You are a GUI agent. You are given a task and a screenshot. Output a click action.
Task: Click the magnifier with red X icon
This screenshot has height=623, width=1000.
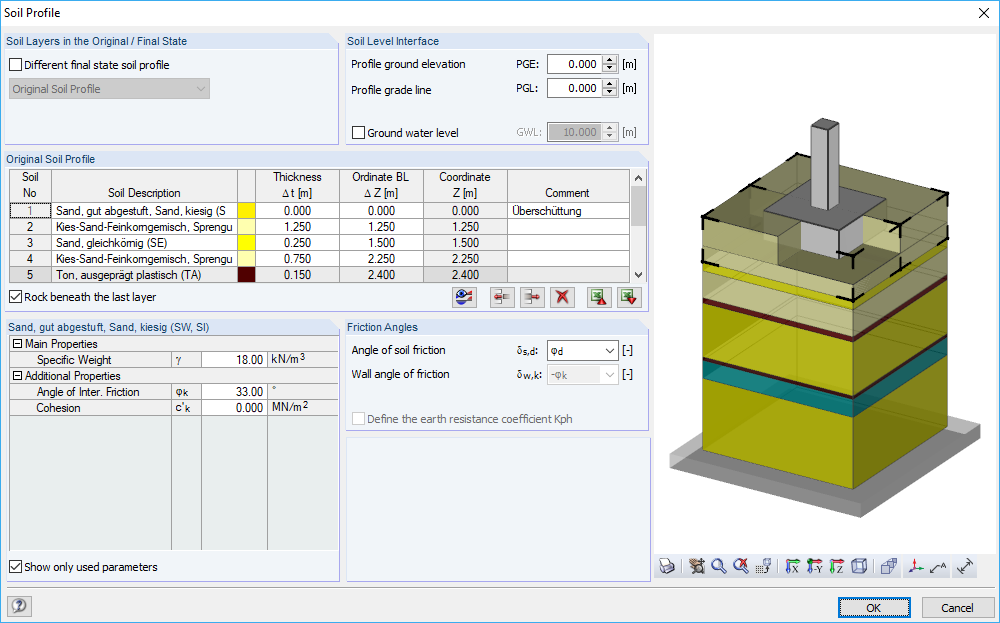click(x=740, y=566)
